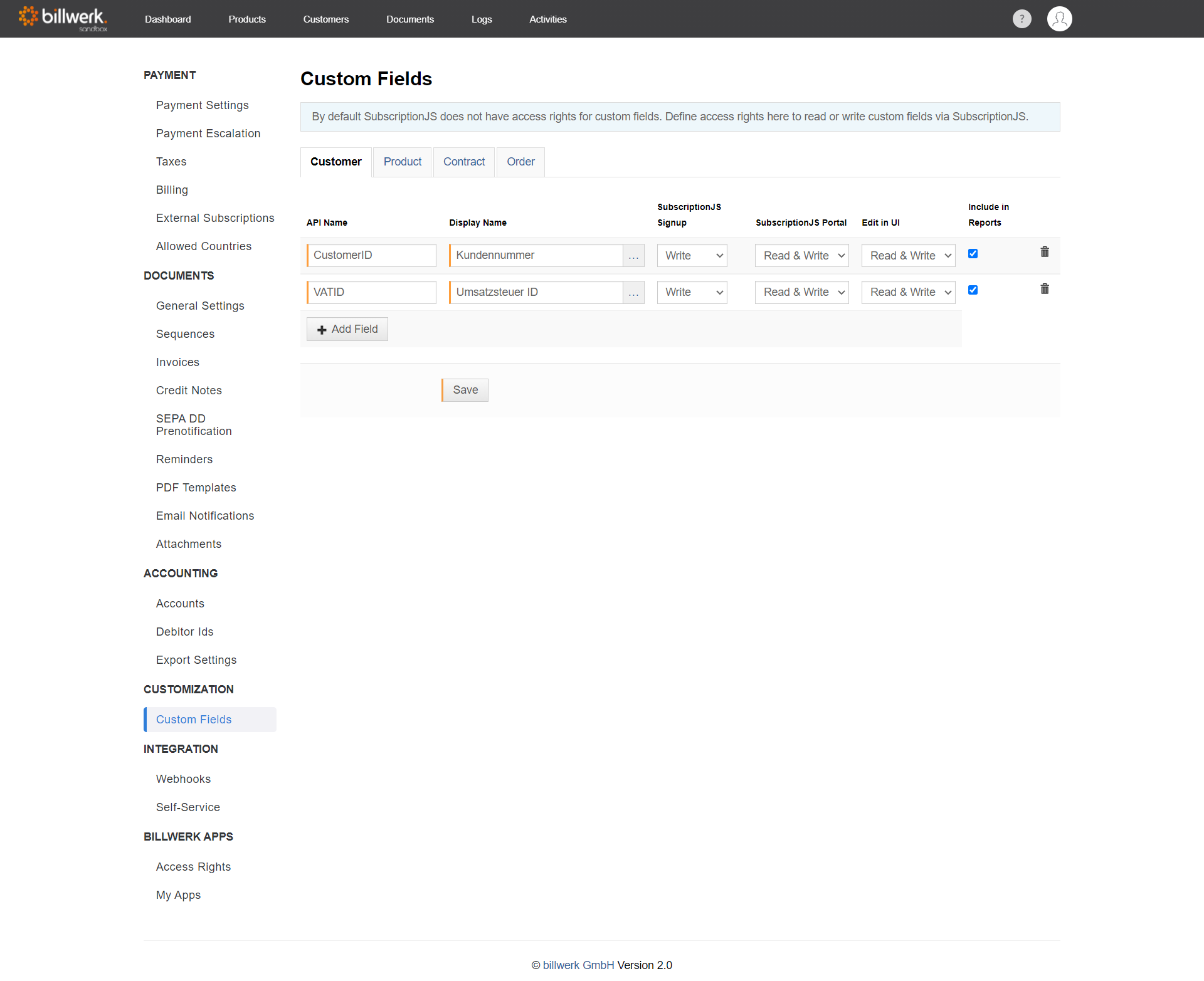Click the billwerk logo icon
1204x981 pixels.
30,18
